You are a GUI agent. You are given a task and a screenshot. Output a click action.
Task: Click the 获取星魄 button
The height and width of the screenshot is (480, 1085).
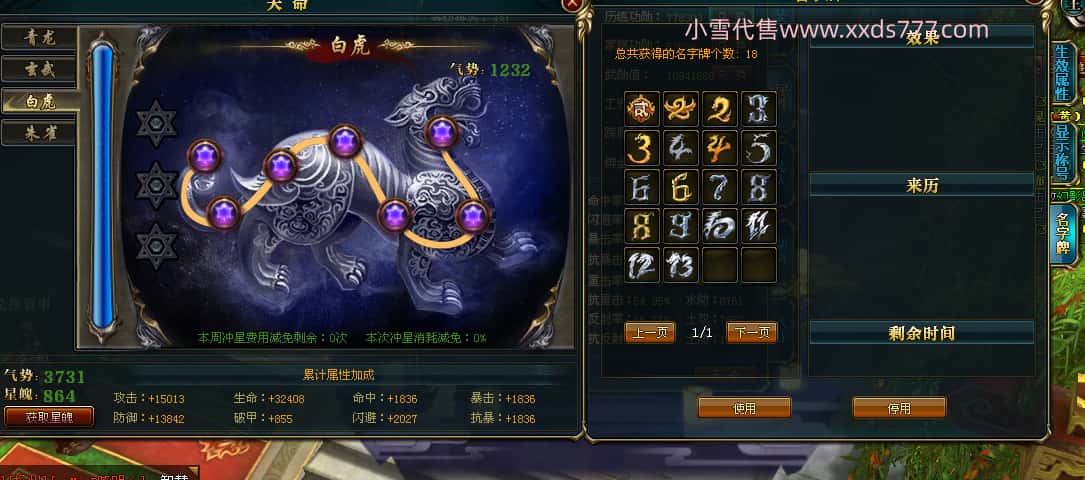pos(49,417)
